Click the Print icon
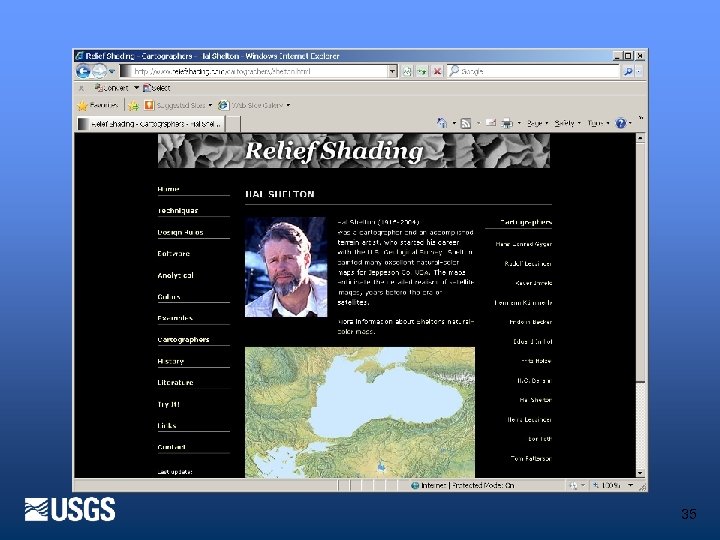 (x=507, y=123)
